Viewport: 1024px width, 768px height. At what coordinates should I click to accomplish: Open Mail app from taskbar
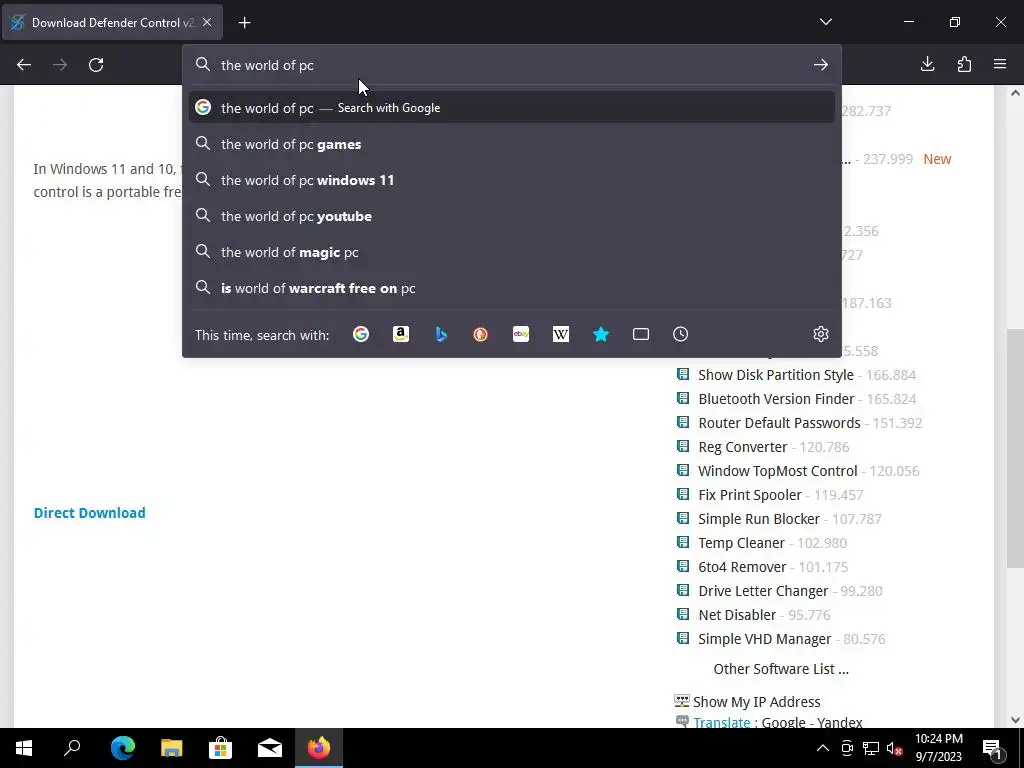(270, 748)
